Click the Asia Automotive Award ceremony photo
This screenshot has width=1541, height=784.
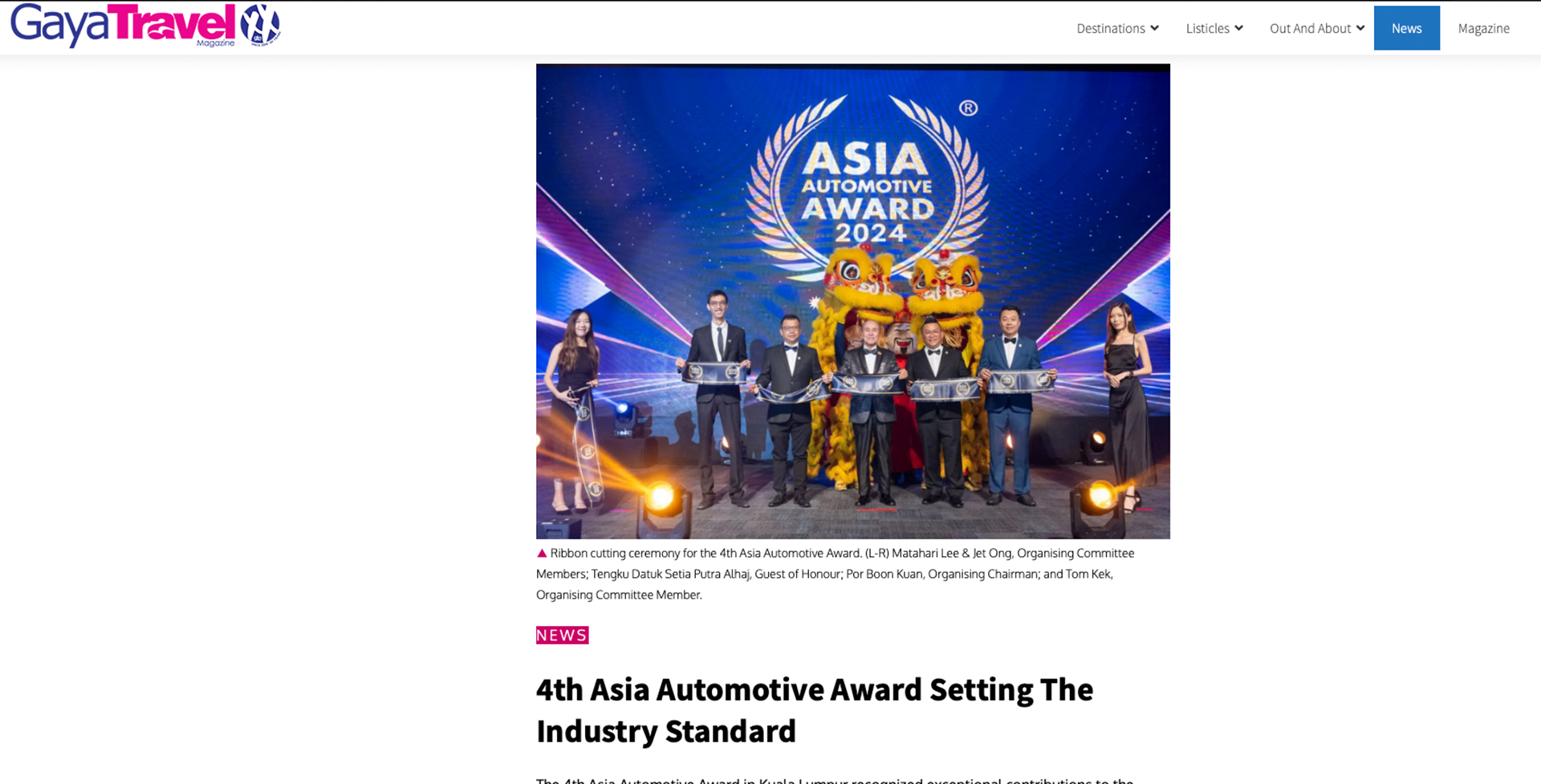click(853, 301)
